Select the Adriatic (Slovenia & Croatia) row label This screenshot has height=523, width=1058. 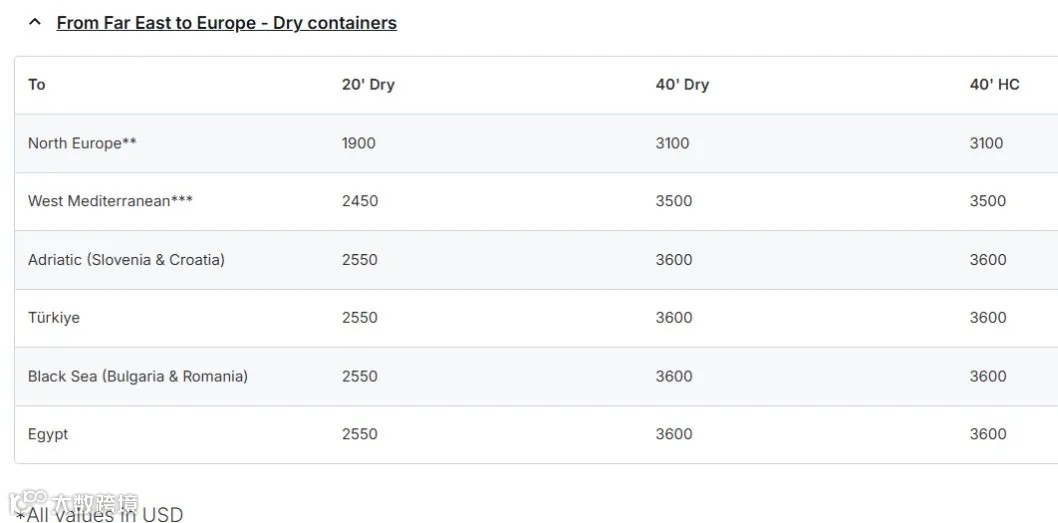click(x=126, y=260)
